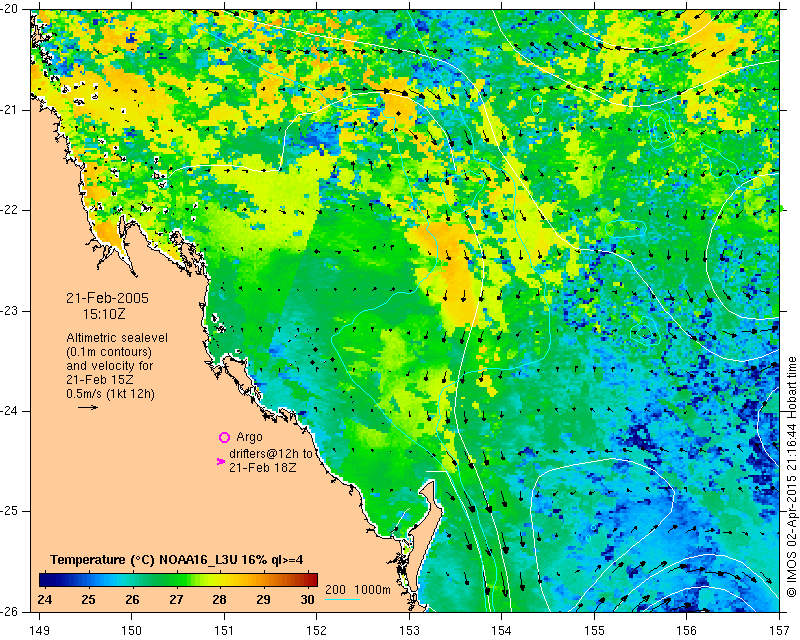Click the longitude axis label '151'

224,631
